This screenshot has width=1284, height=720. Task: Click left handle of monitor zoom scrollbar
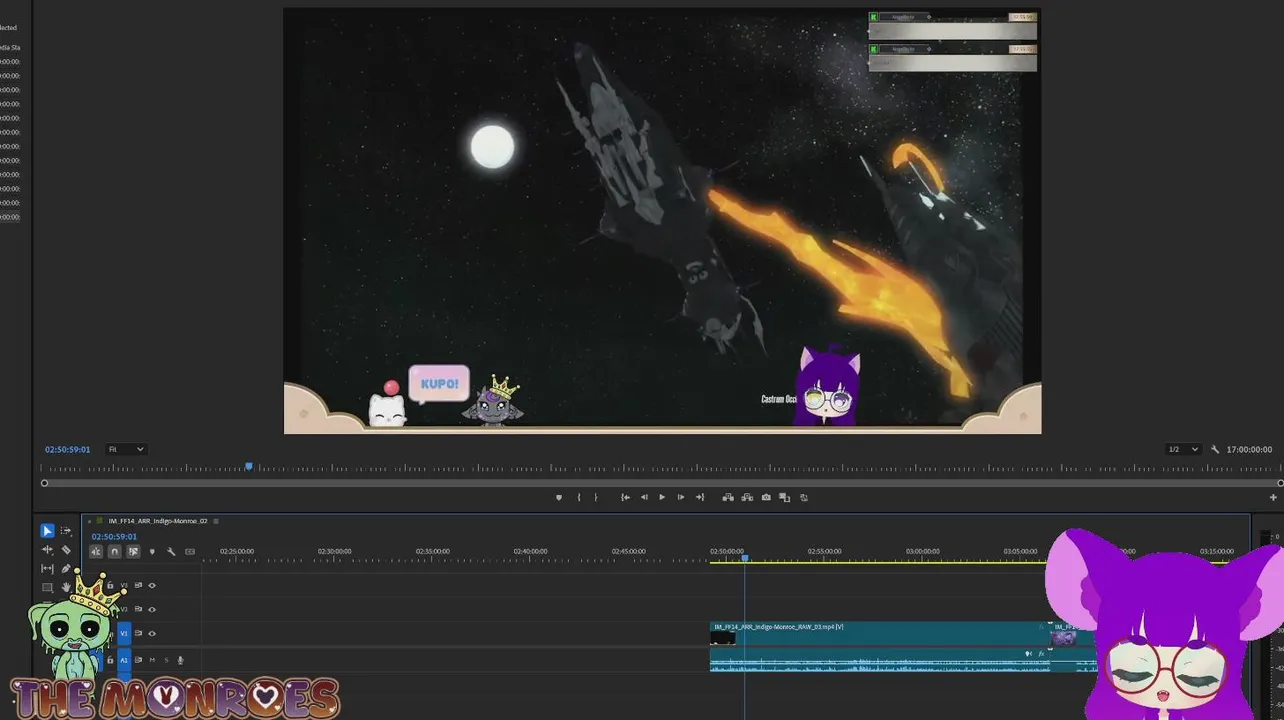point(44,483)
